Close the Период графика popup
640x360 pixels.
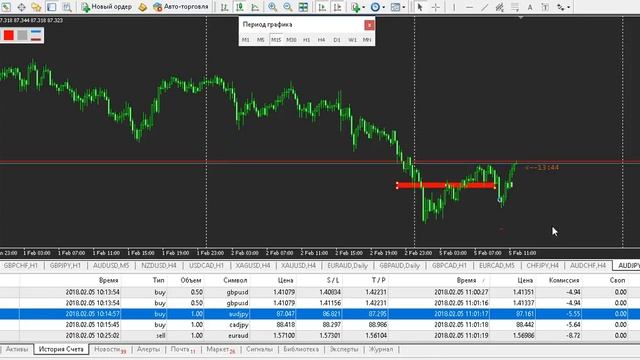click(369, 25)
